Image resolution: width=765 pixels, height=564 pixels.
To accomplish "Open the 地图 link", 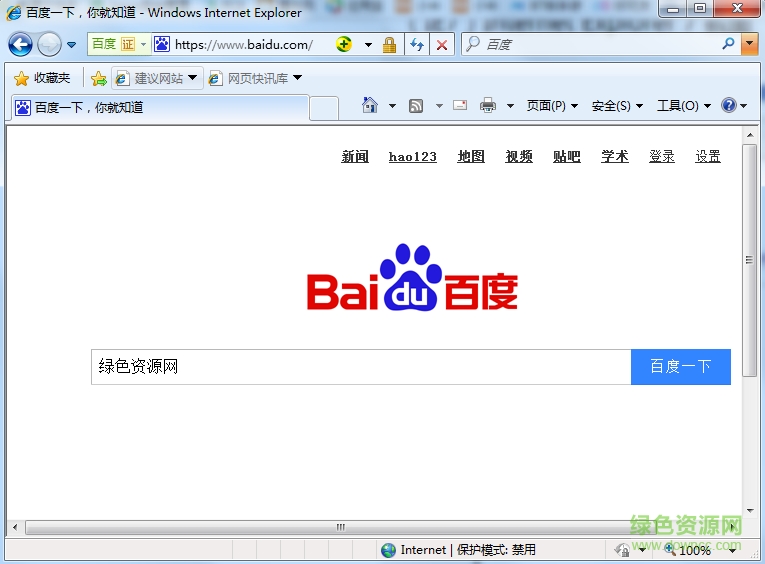I will tap(471, 157).
